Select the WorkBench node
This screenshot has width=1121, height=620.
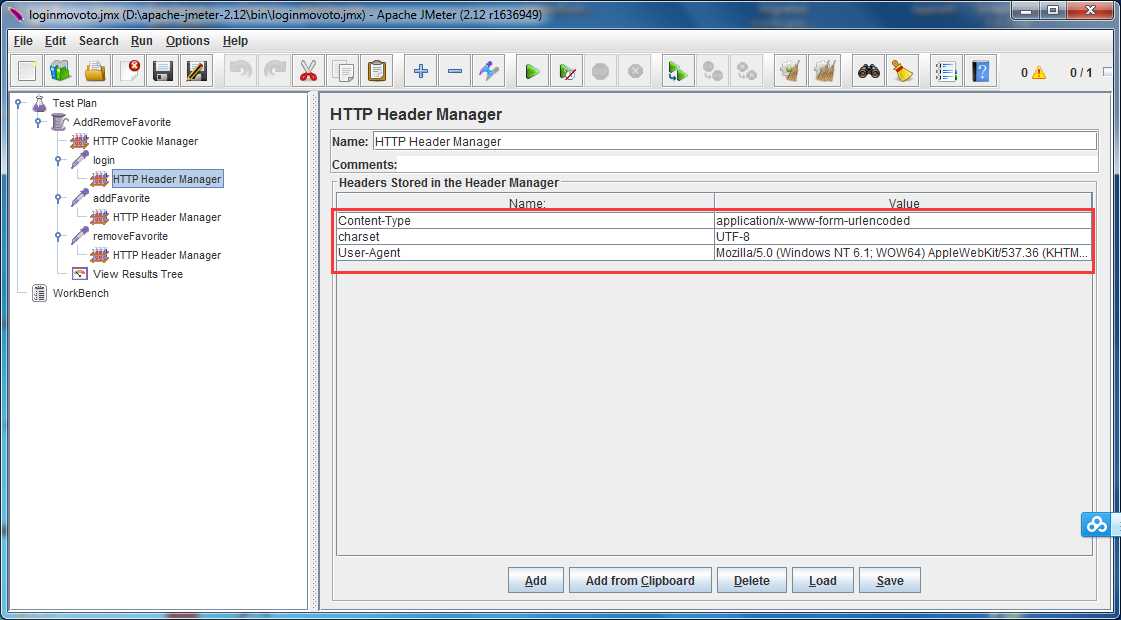point(81,293)
